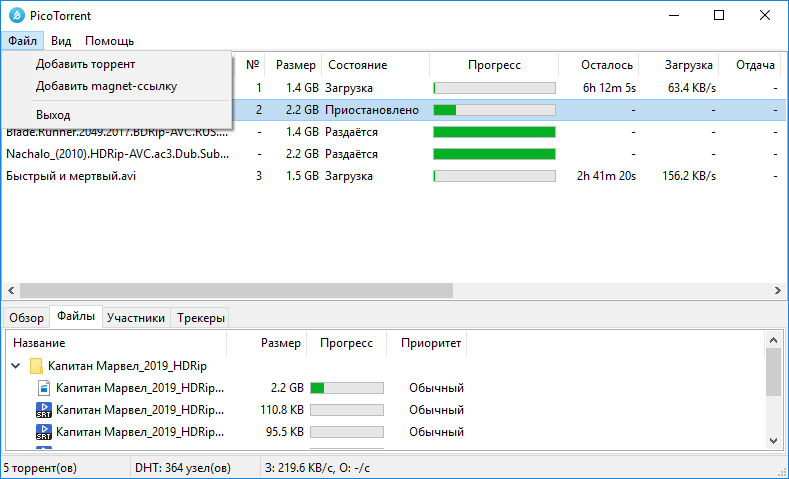Click horizontal scrollbar left arrow
Viewport: 789px width, 479px height.
(x=11, y=290)
